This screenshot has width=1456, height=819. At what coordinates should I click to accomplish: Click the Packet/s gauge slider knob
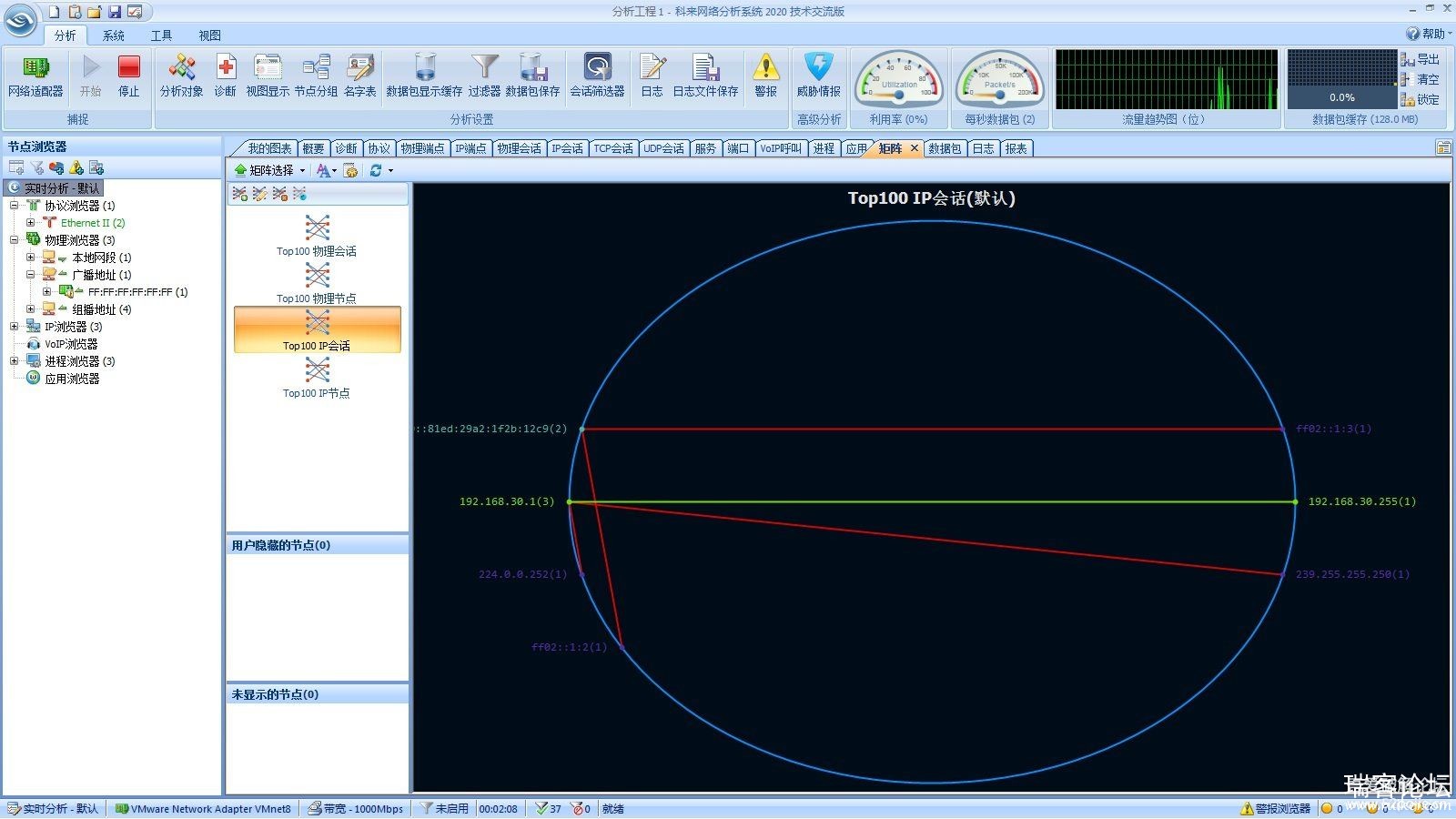[x=1000, y=94]
